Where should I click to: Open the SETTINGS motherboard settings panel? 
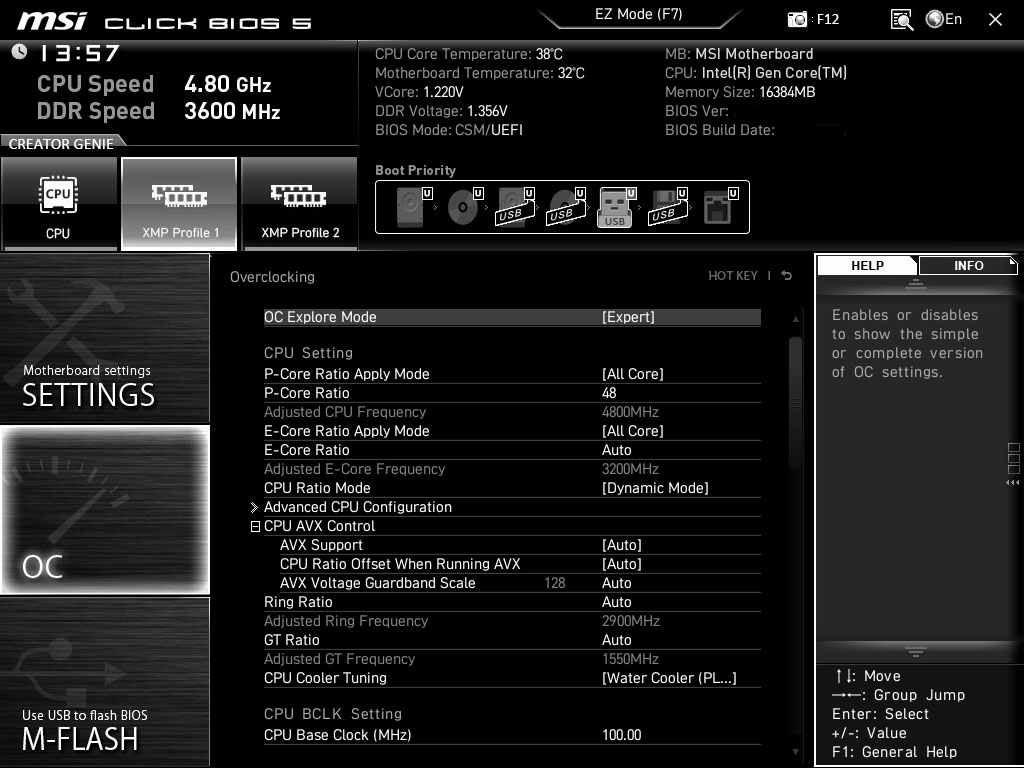point(104,338)
